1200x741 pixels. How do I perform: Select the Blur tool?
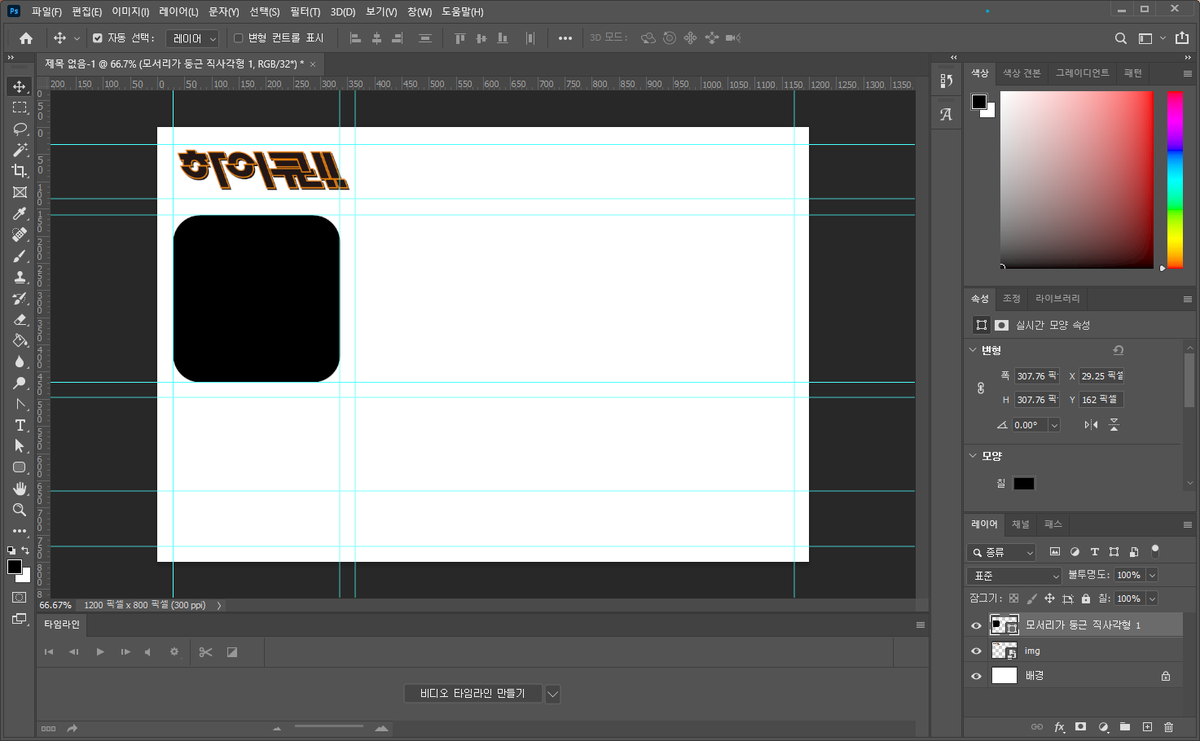(x=19, y=362)
